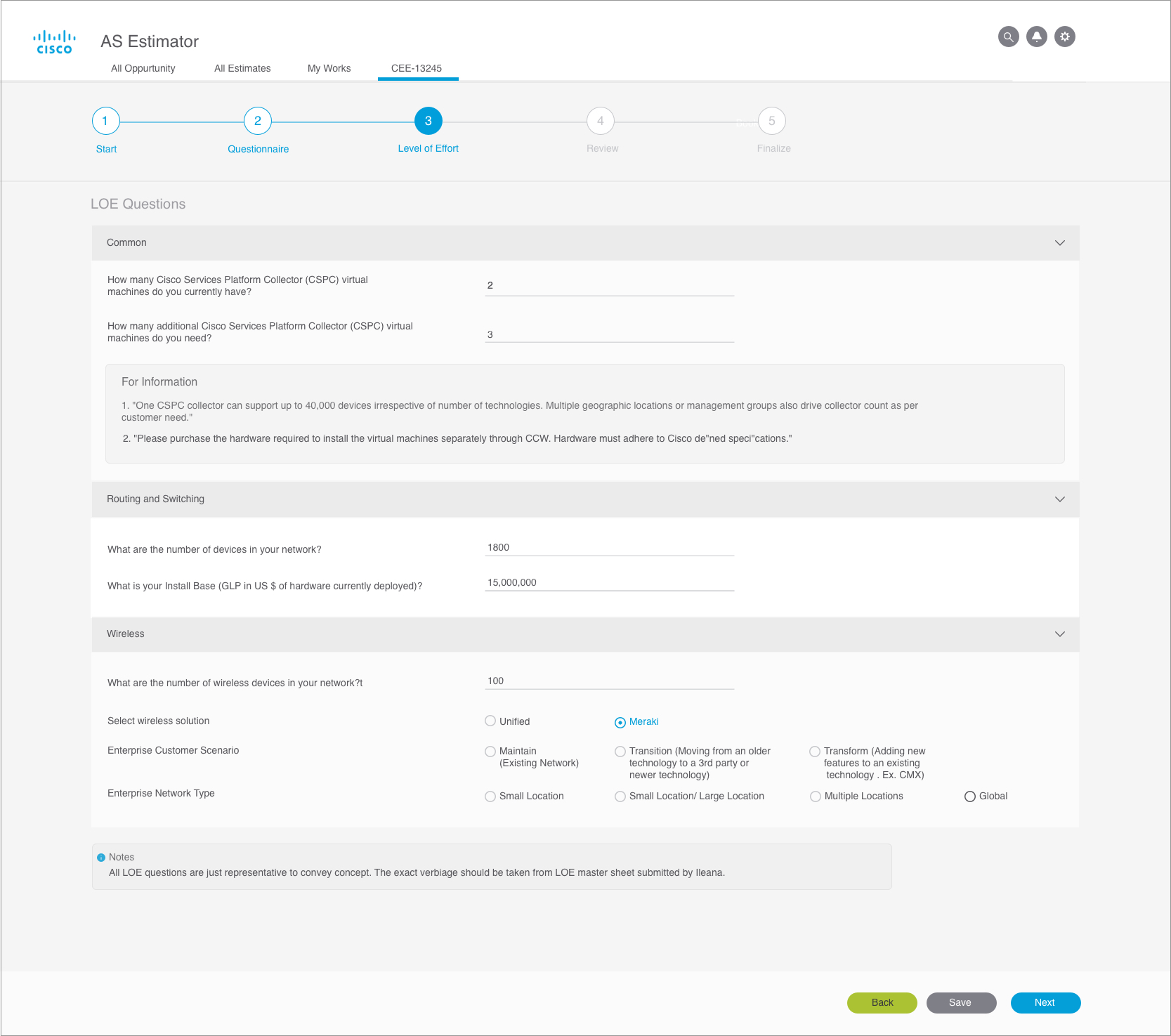Select the Meraki wireless solution
Image resolution: width=1171 pixels, height=1036 pixels.
click(x=620, y=722)
